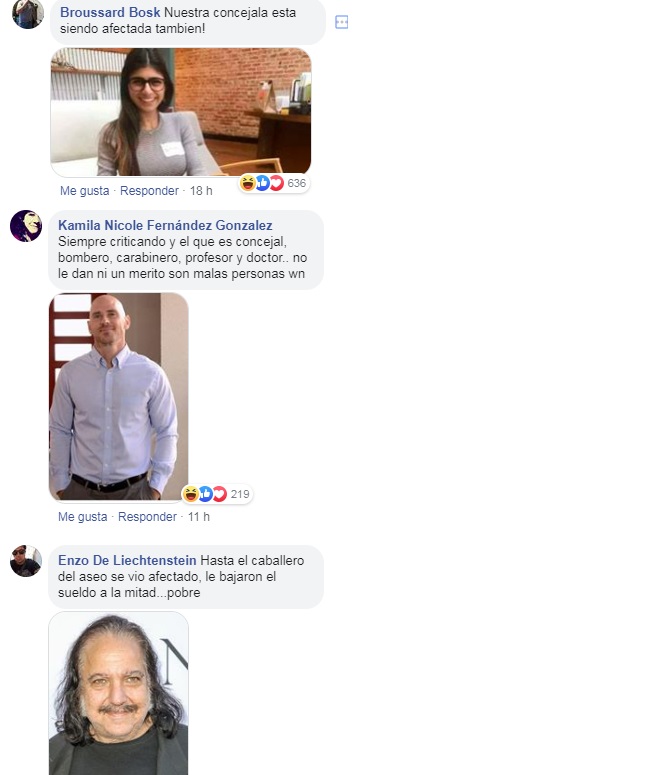Open Kamila Nicole Fernández Gonzalez profile link

point(165,225)
